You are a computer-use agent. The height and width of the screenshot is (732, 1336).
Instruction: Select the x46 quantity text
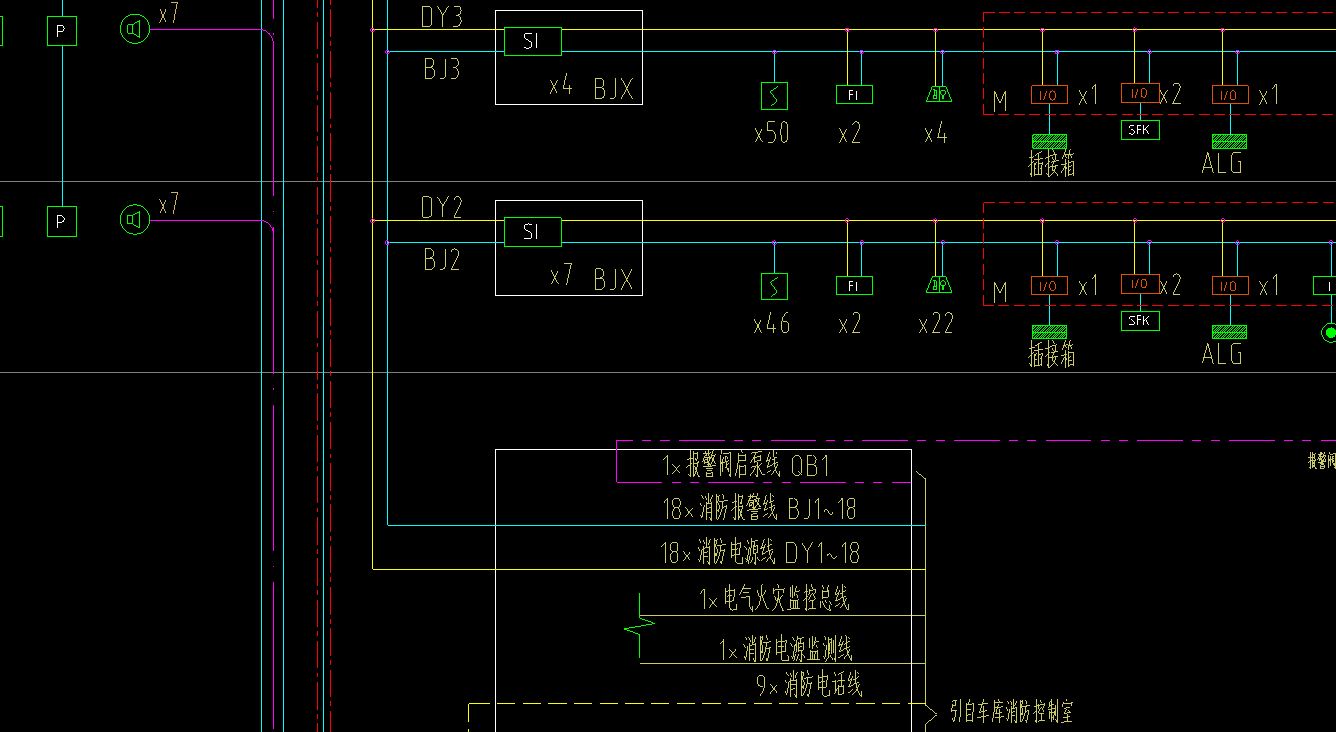(x=772, y=324)
